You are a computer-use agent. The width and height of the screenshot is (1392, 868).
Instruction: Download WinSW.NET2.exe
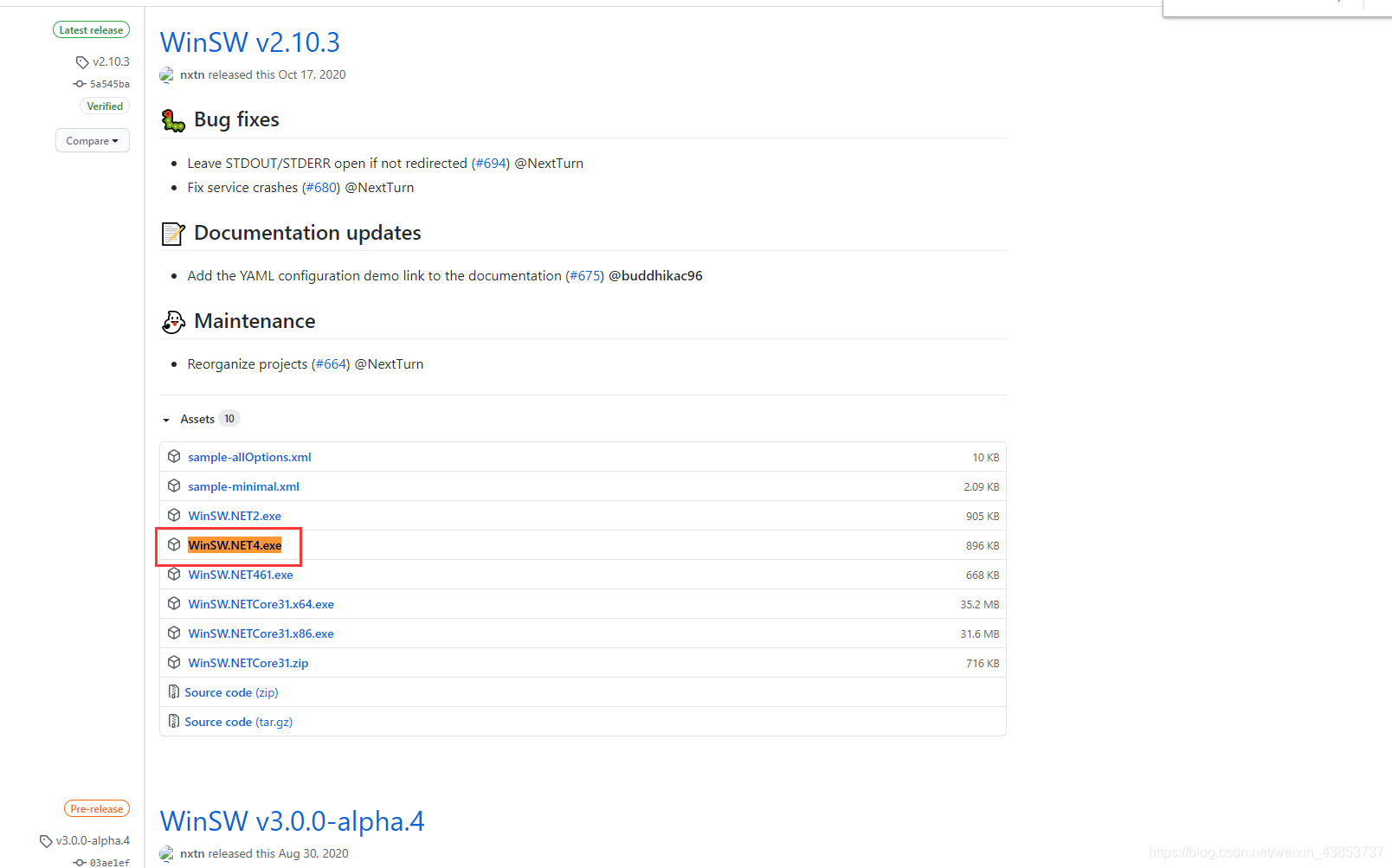[235, 516]
